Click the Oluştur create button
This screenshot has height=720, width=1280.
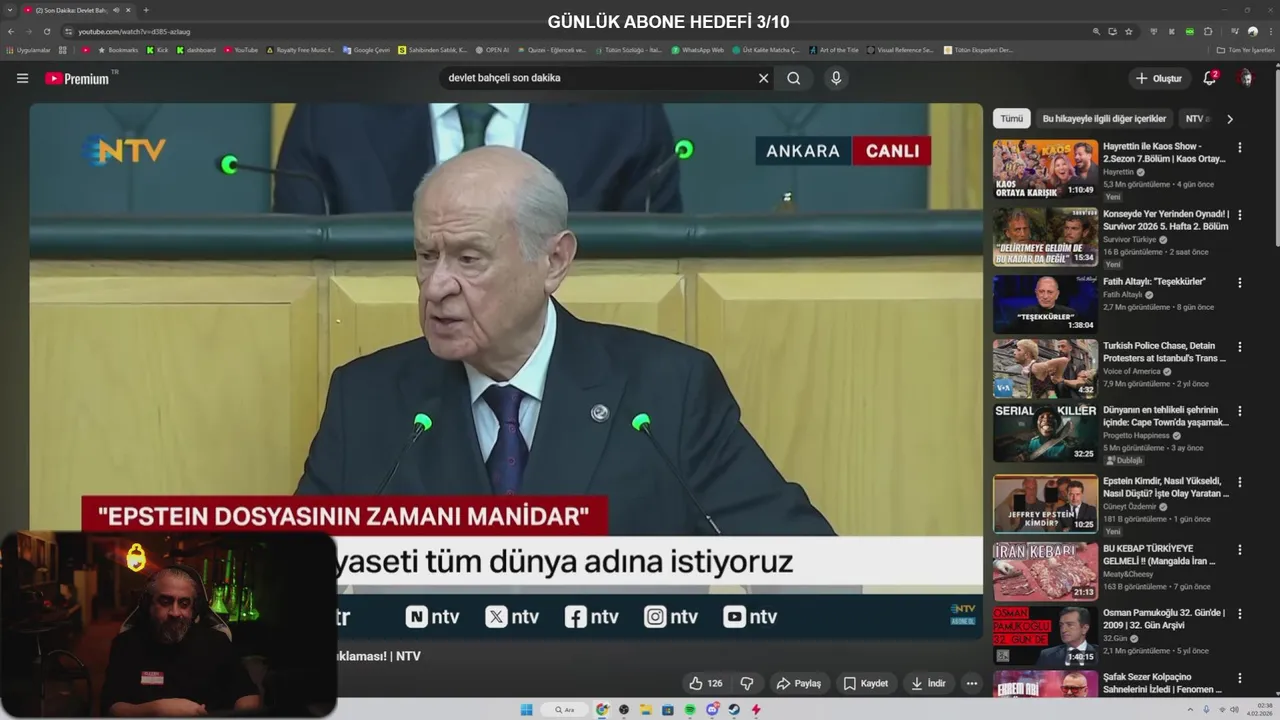pos(1158,78)
